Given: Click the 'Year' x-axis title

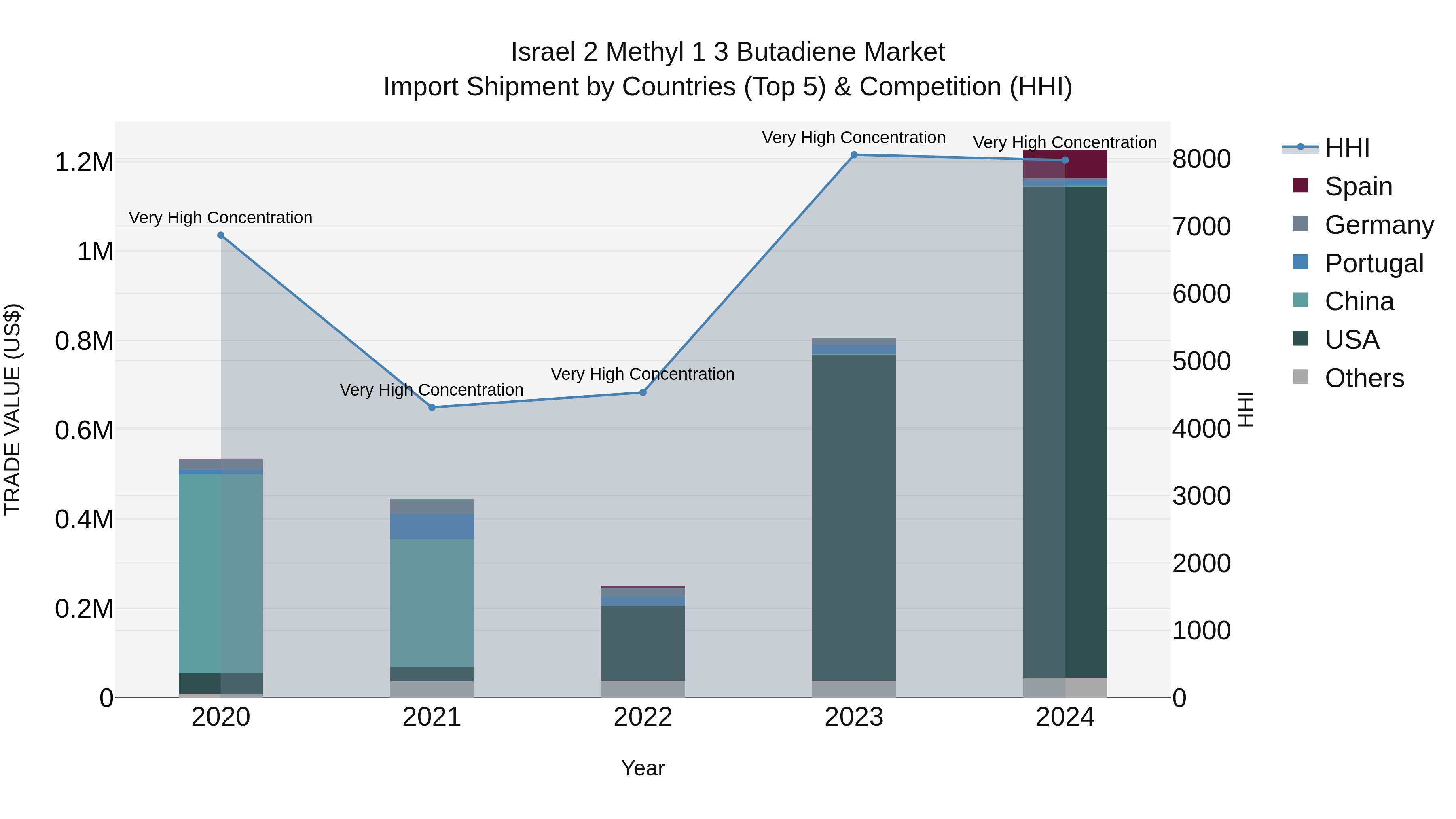Looking at the screenshot, I should [643, 769].
